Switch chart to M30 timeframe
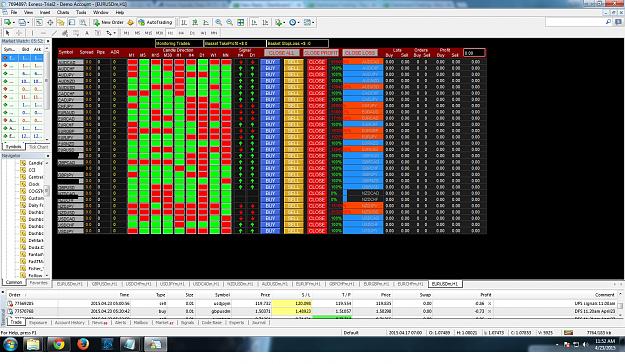 [159, 33]
